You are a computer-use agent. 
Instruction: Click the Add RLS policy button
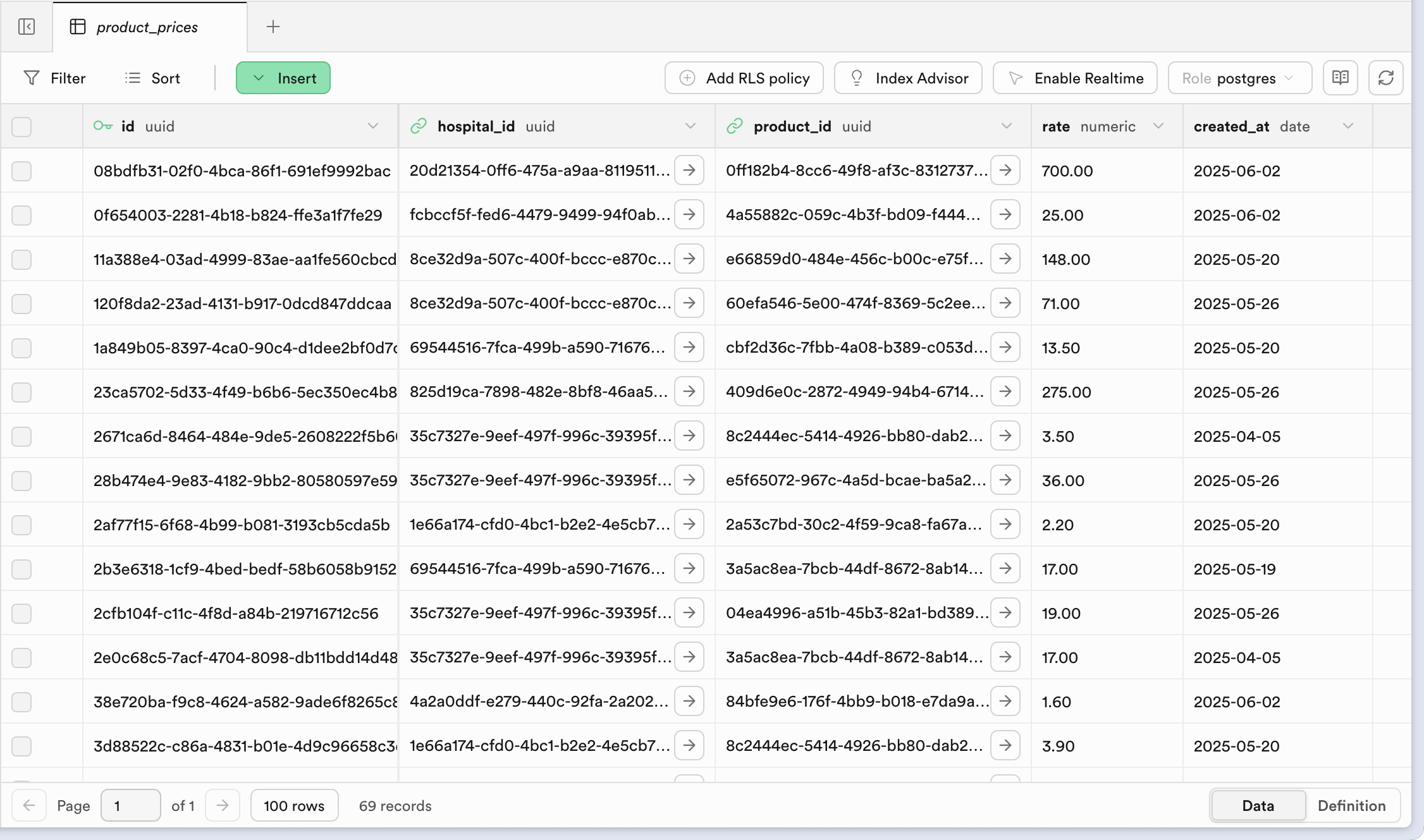[744, 78]
